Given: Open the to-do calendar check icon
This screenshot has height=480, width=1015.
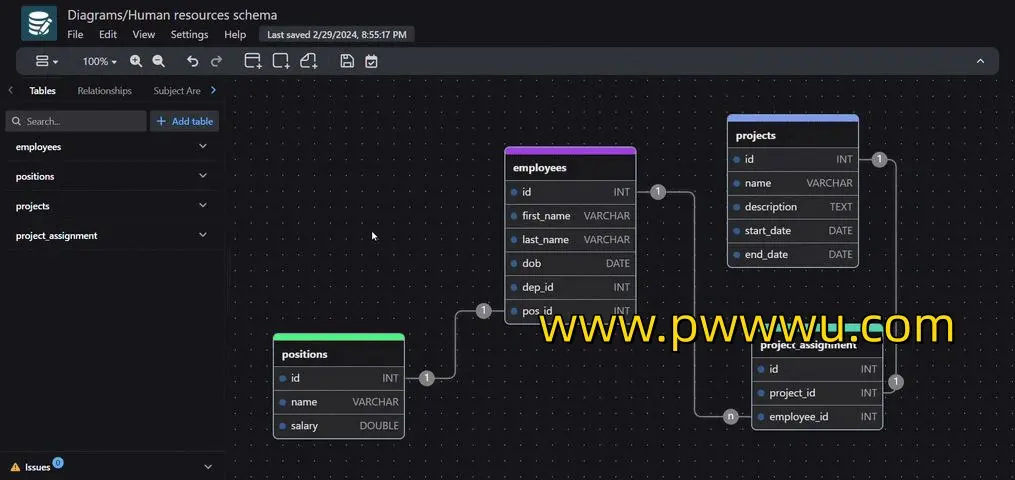Looking at the screenshot, I should 371,61.
